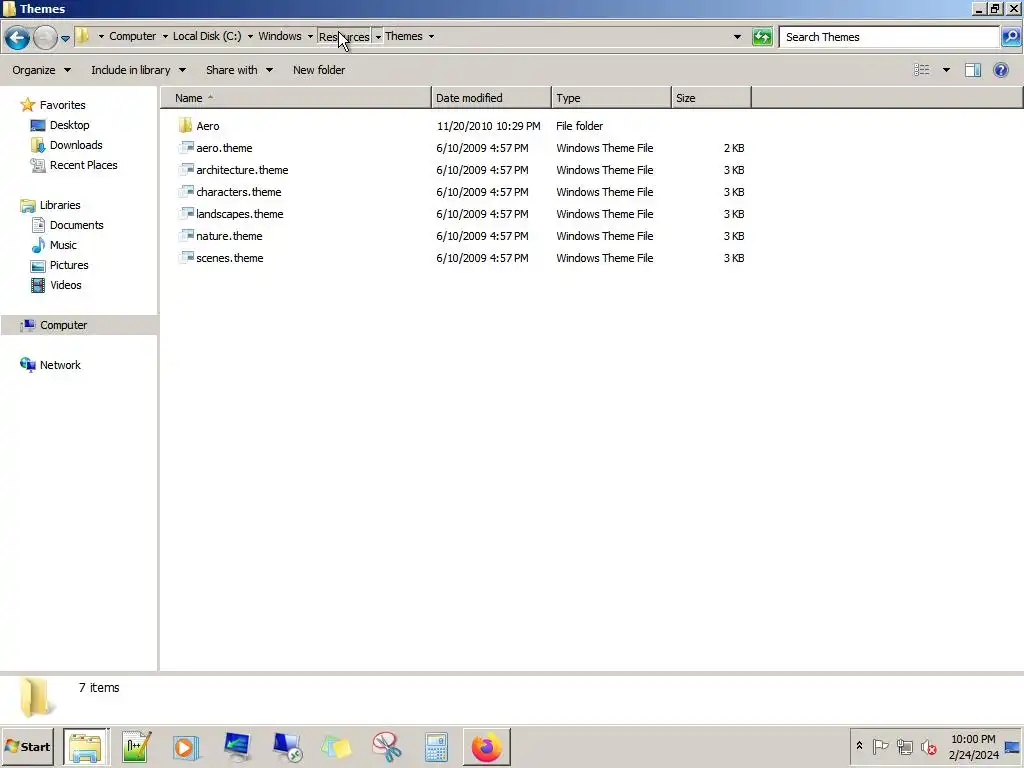Image resolution: width=1024 pixels, height=768 pixels.
Task: Open Calculator from the taskbar
Action: tap(436, 746)
